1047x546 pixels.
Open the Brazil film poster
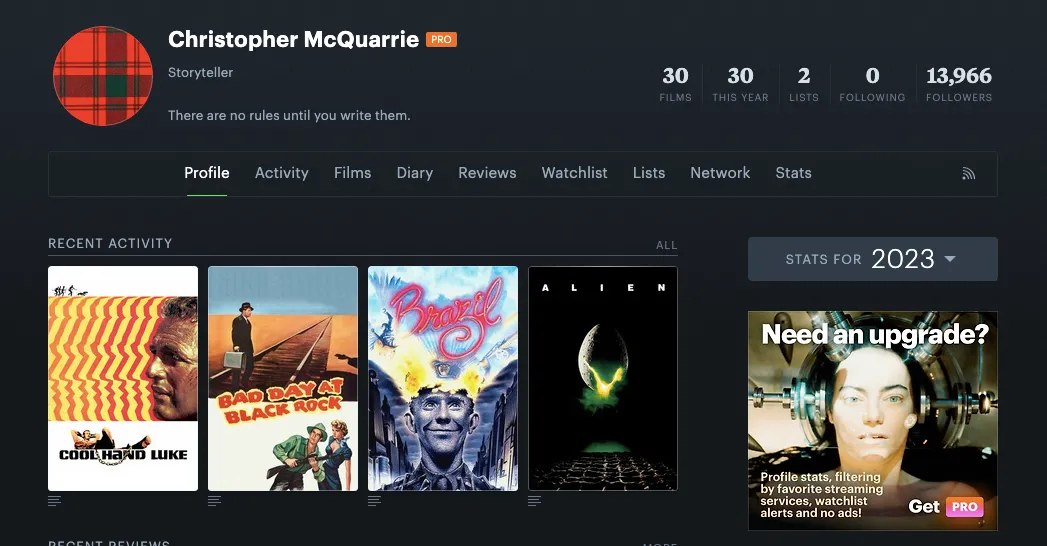point(443,378)
